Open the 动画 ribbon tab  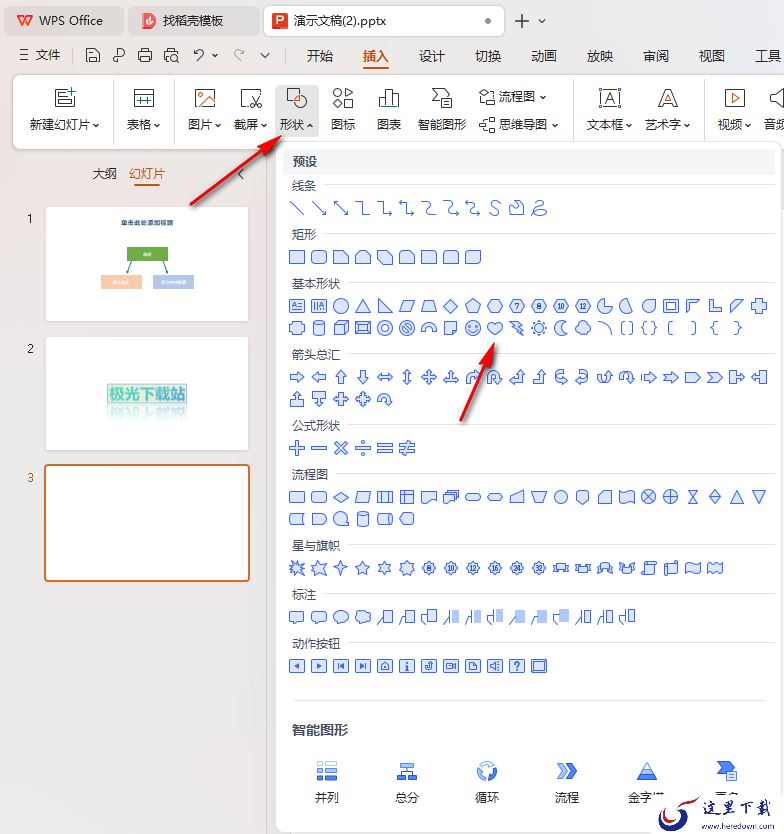click(544, 56)
